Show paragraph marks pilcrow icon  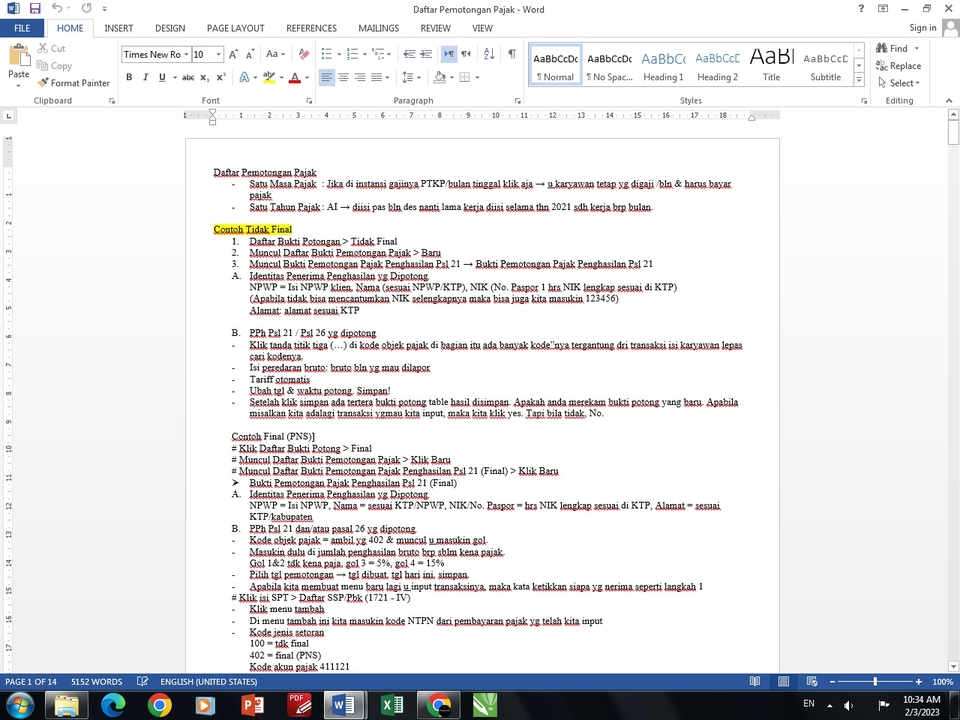pos(512,54)
